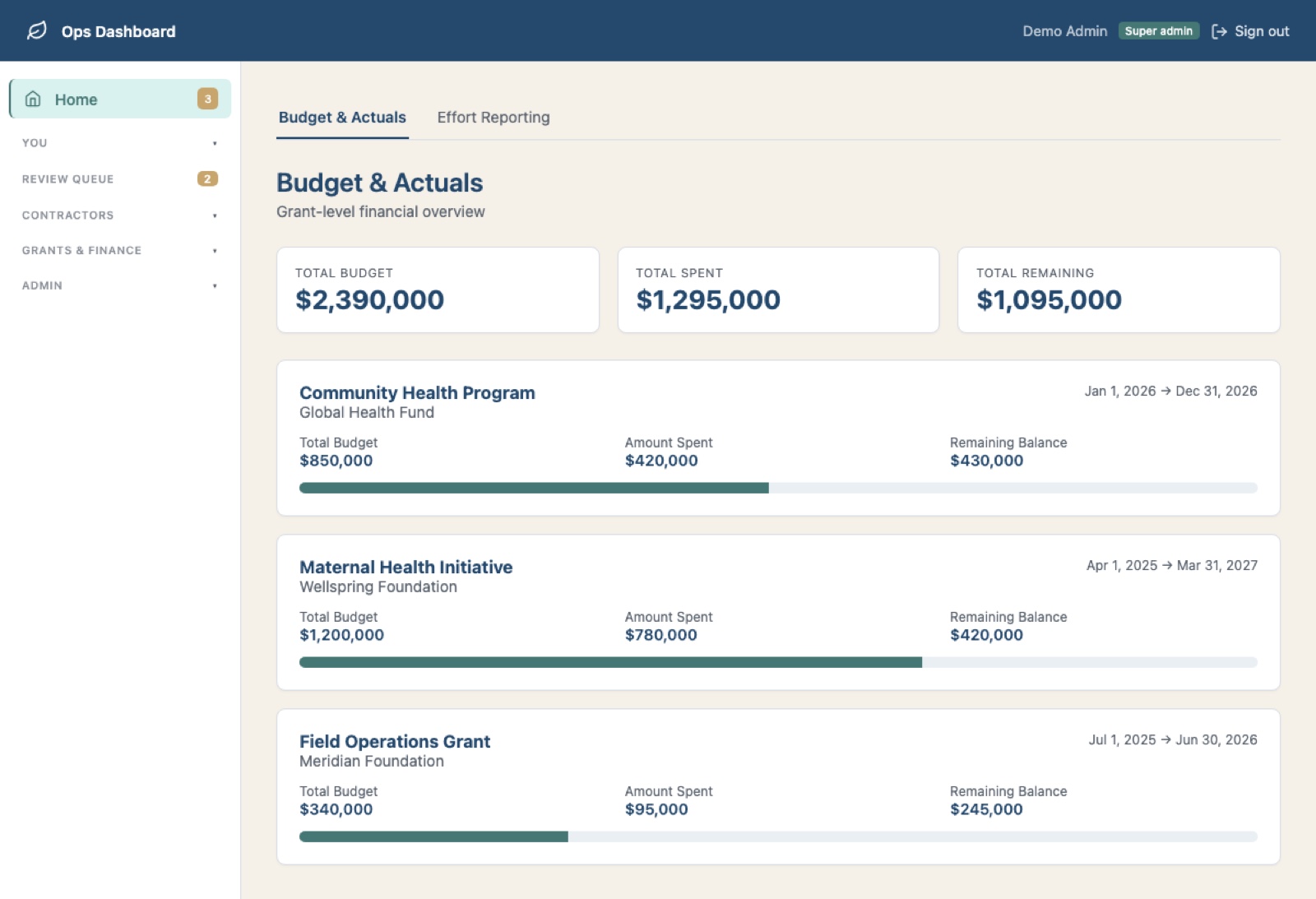
Task: Click the Home house icon in sidebar
Action: click(x=33, y=99)
